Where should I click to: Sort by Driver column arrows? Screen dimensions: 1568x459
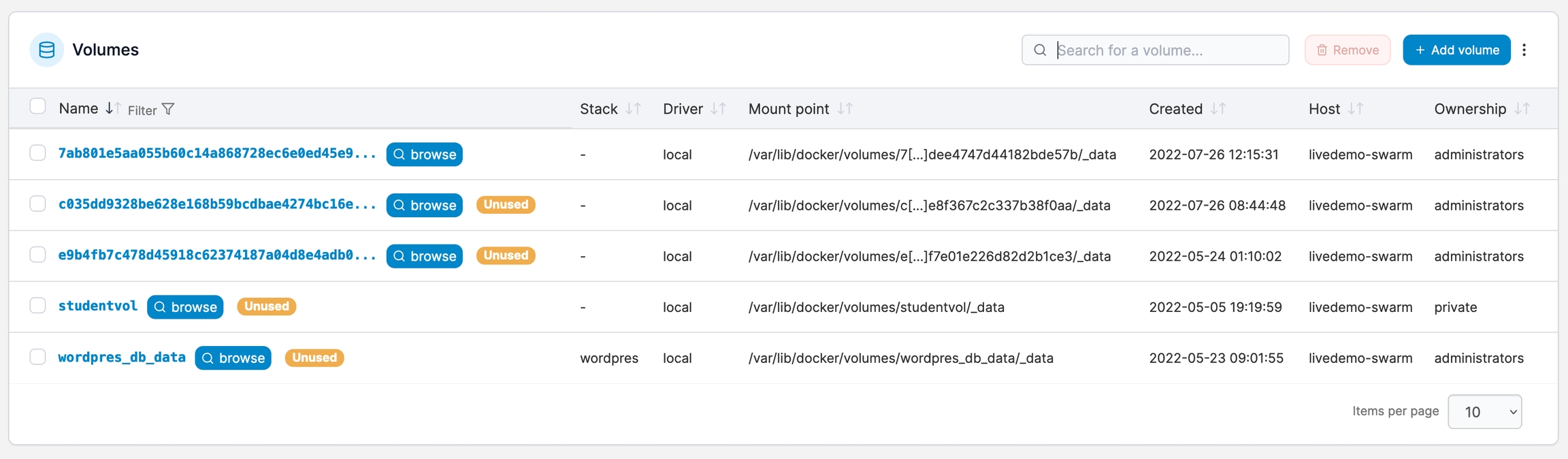coord(718,109)
